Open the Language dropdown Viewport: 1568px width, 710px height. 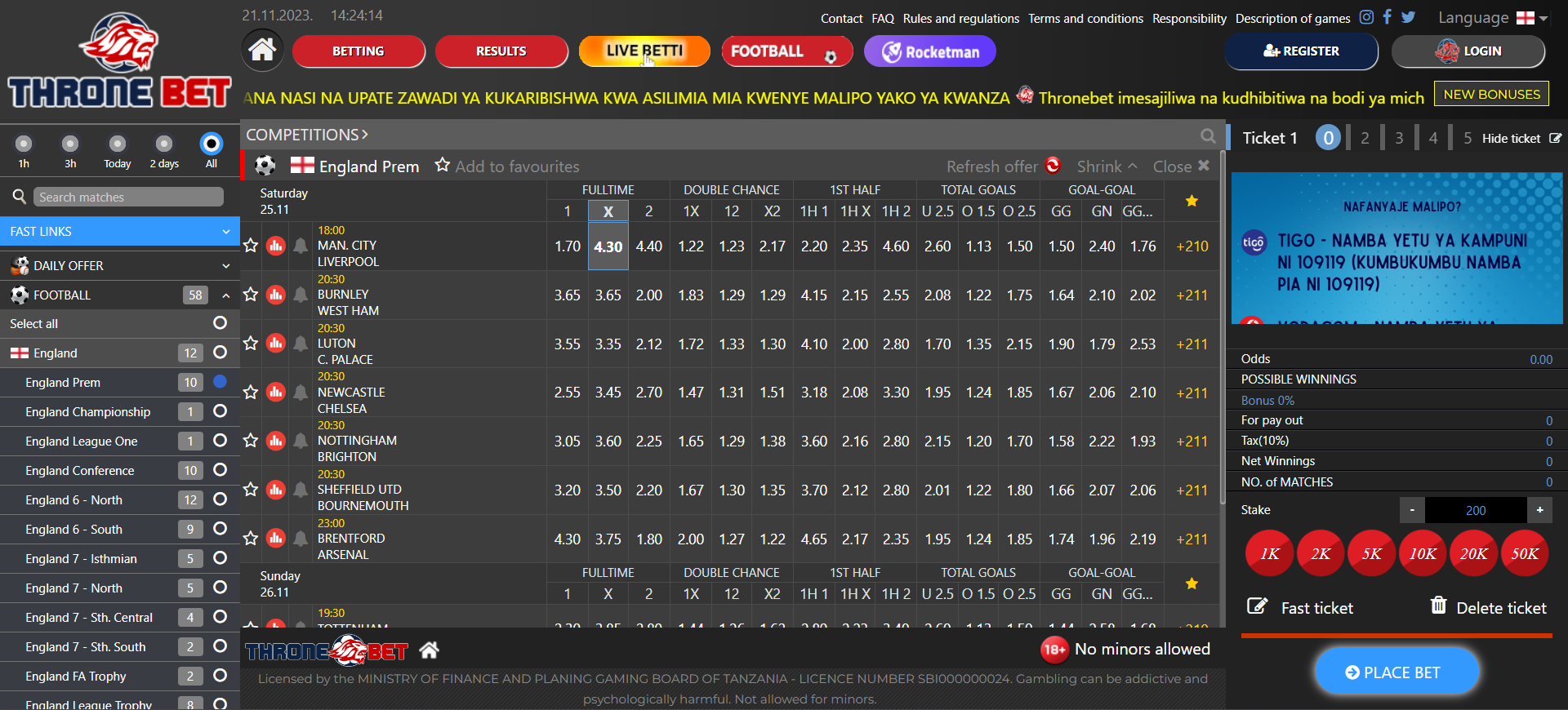coord(1493,18)
